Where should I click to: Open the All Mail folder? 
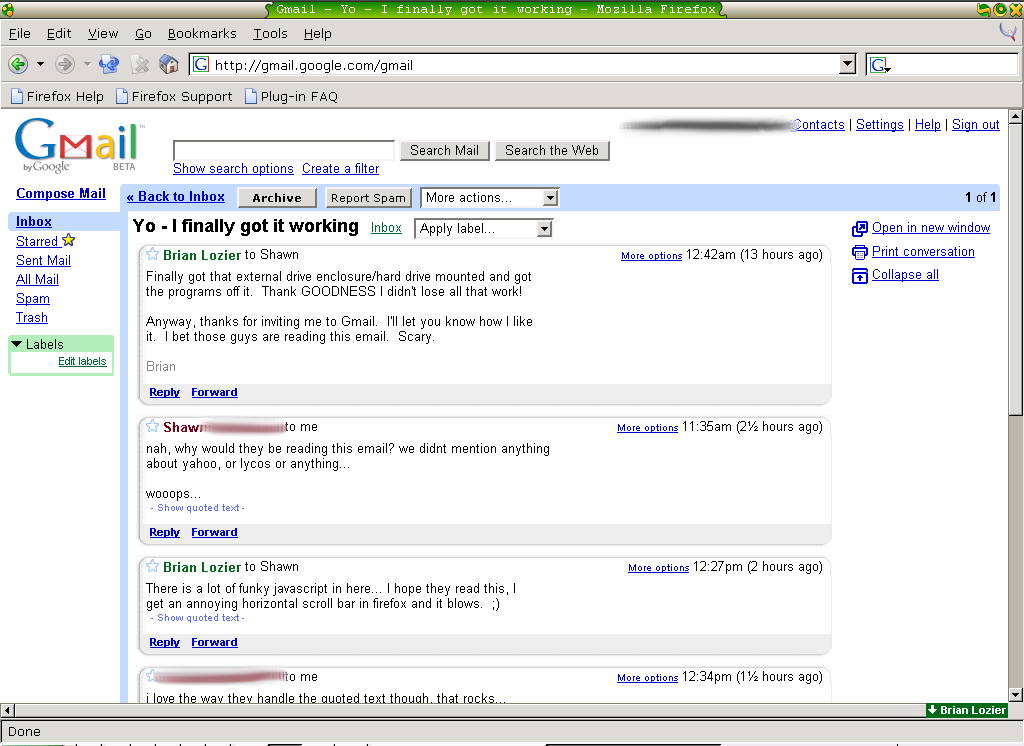tap(37, 279)
